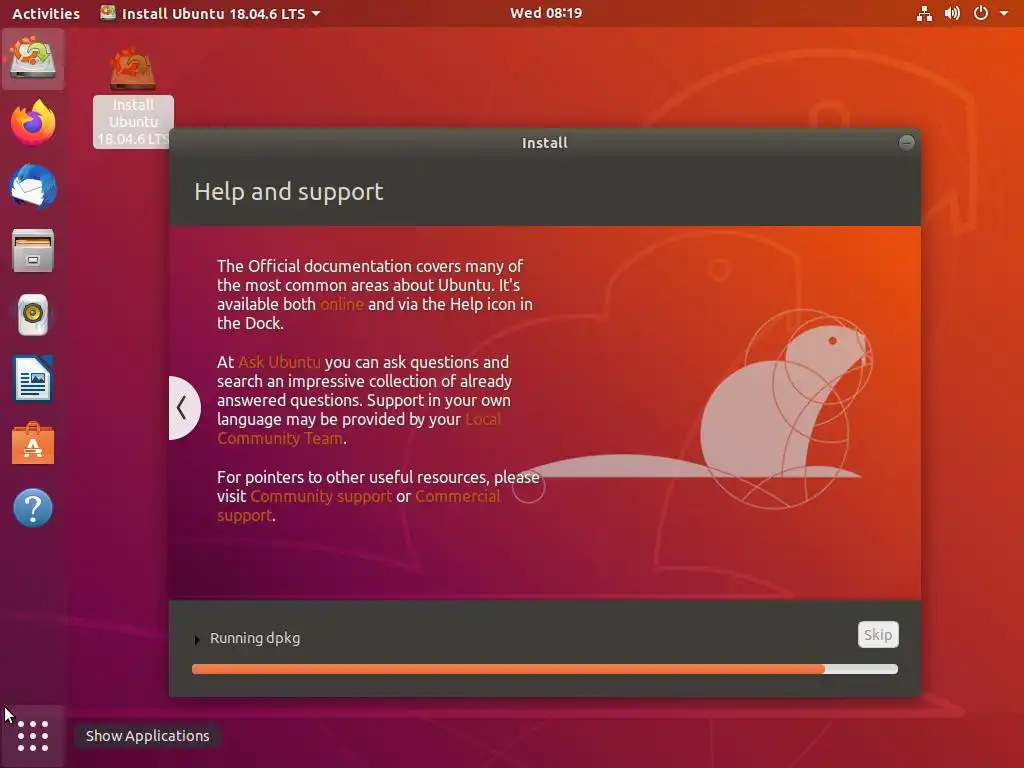The width and height of the screenshot is (1024, 768).
Task: Open the Activities overview
Action: (x=46, y=13)
